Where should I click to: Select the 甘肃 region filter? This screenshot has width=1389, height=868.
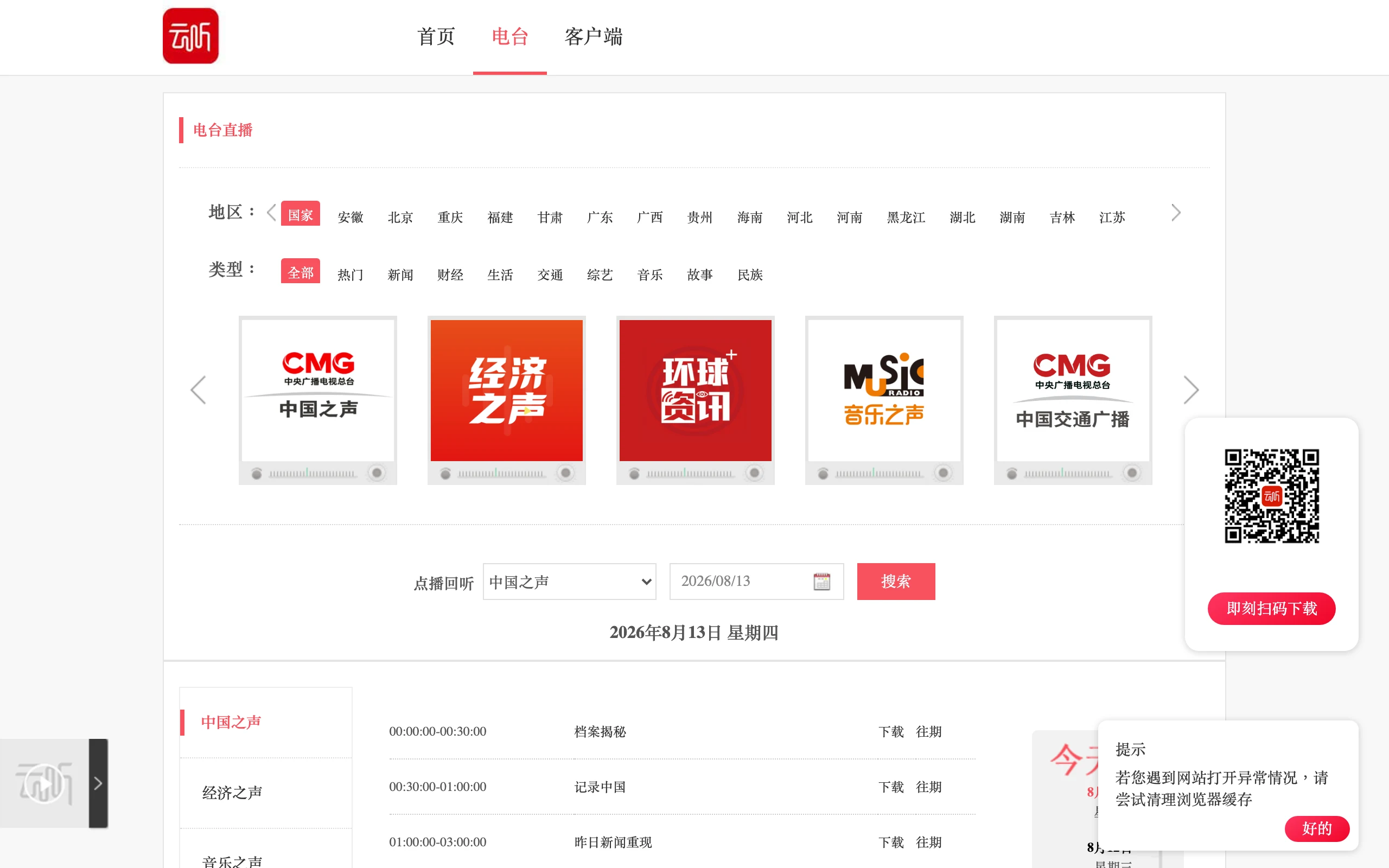point(550,217)
